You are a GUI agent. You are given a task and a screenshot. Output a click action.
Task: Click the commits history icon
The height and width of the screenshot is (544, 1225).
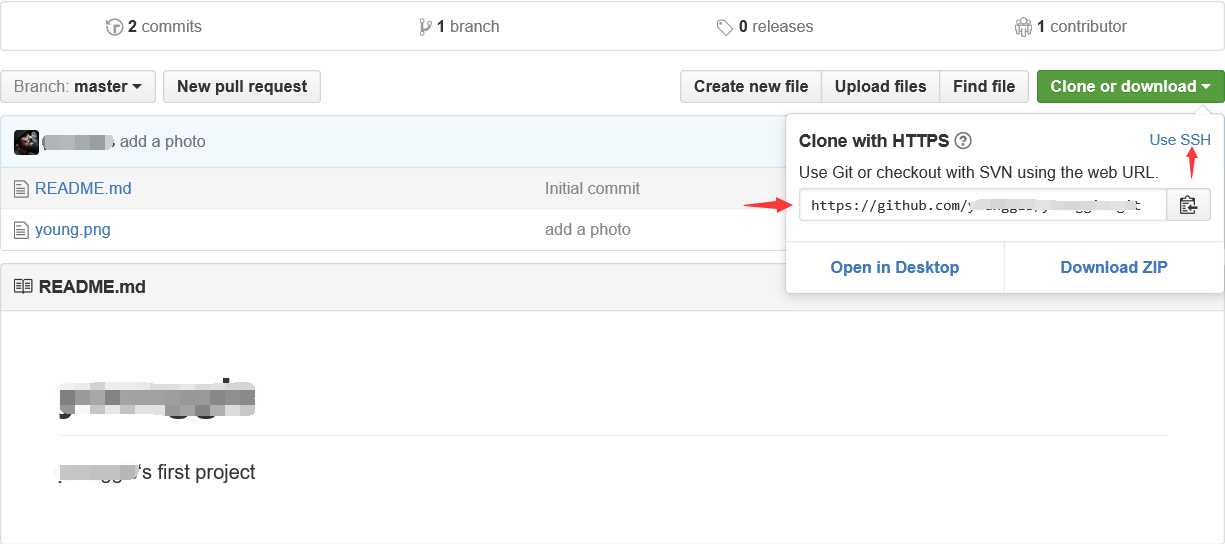(114, 27)
